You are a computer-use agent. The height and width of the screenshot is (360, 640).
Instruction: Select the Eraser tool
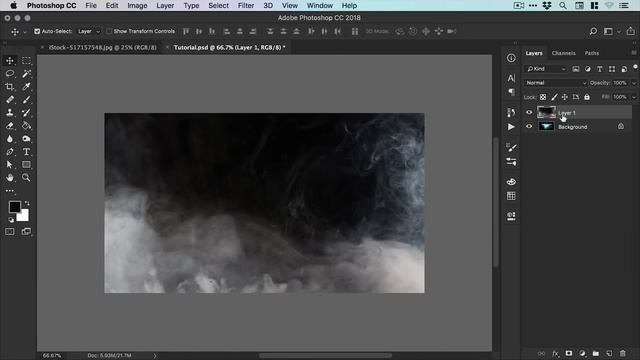(x=10, y=126)
